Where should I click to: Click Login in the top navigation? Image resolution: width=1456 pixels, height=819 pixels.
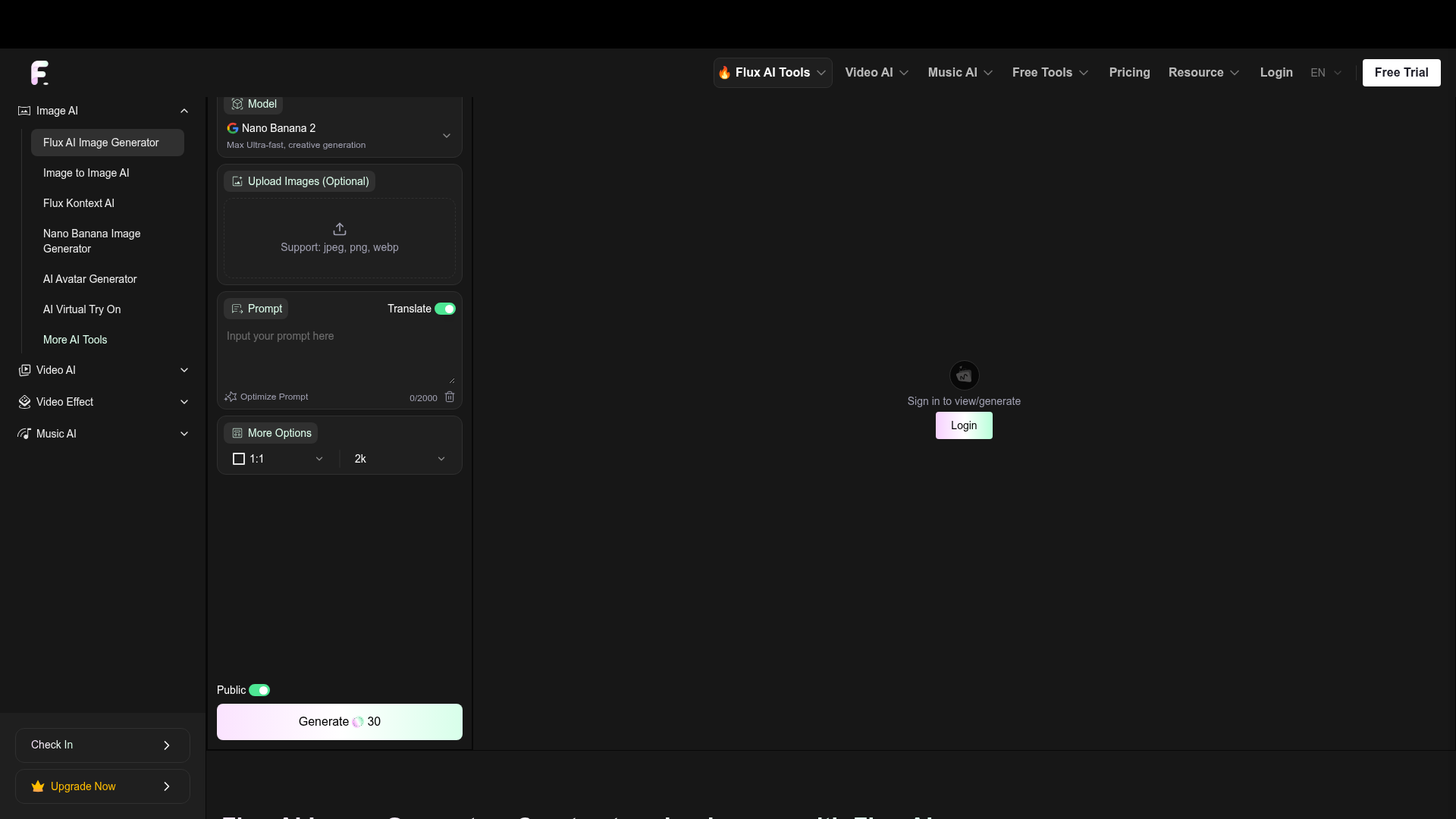click(1276, 73)
